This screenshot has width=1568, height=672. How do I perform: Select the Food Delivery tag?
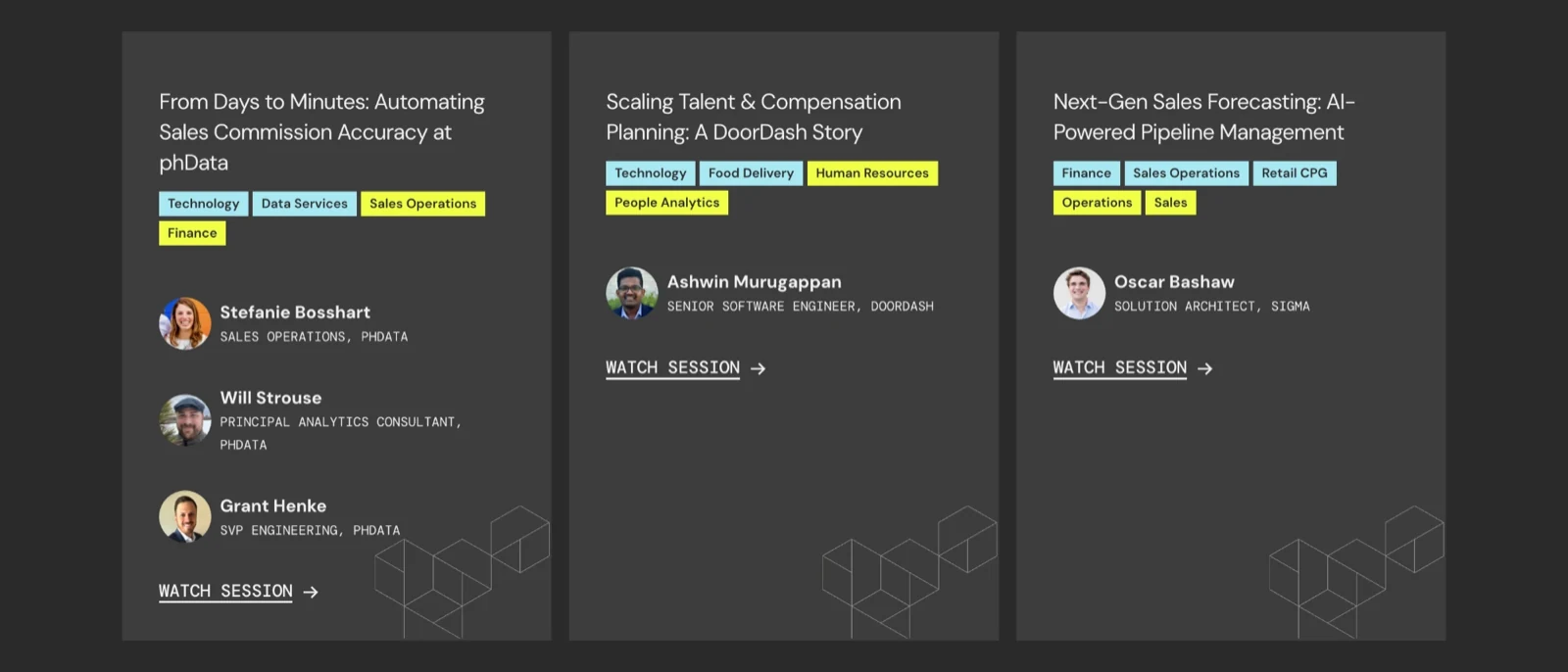pos(751,173)
